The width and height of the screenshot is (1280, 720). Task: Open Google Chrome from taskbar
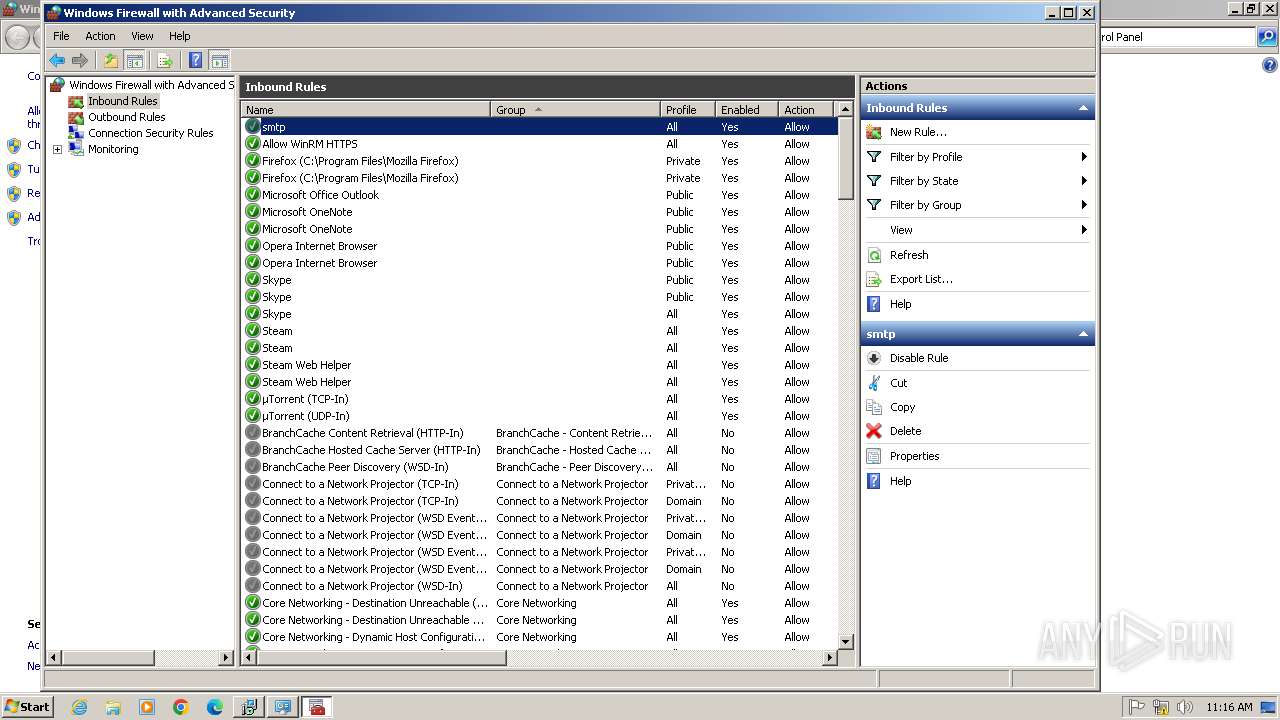tap(181, 707)
